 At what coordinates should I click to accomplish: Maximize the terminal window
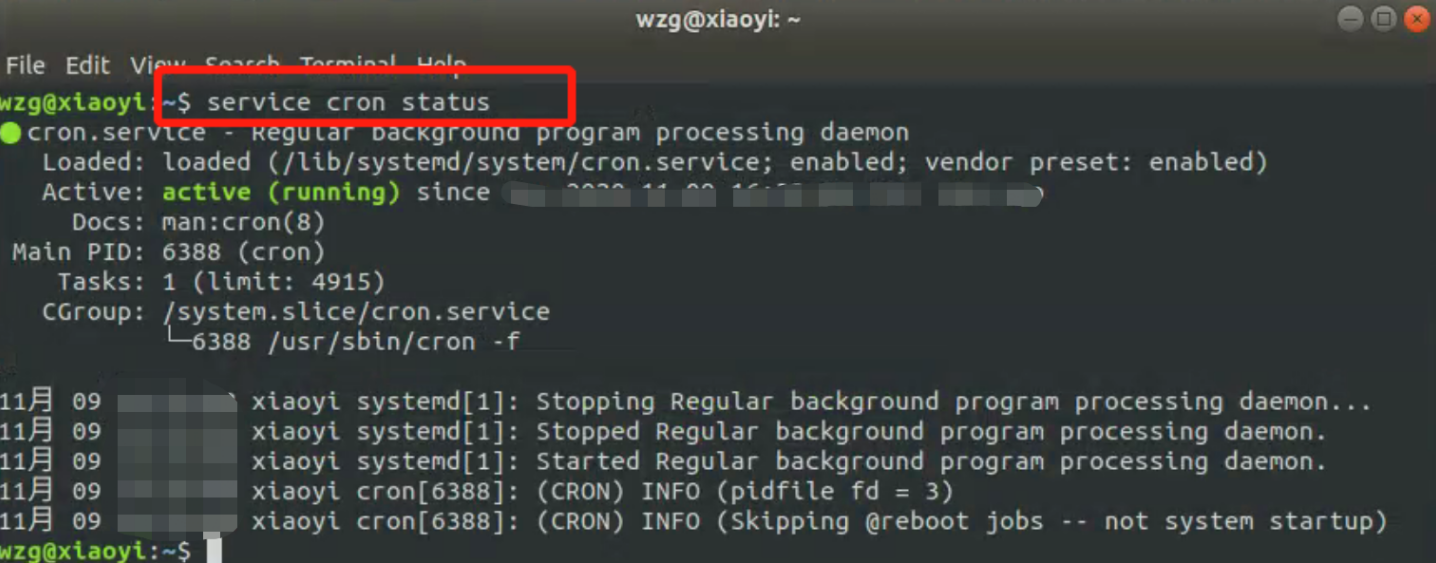1383,19
